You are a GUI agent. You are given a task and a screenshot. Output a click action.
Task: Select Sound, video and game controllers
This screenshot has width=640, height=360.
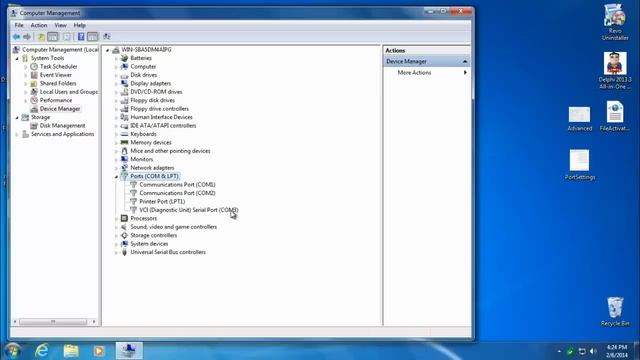click(x=173, y=227)
